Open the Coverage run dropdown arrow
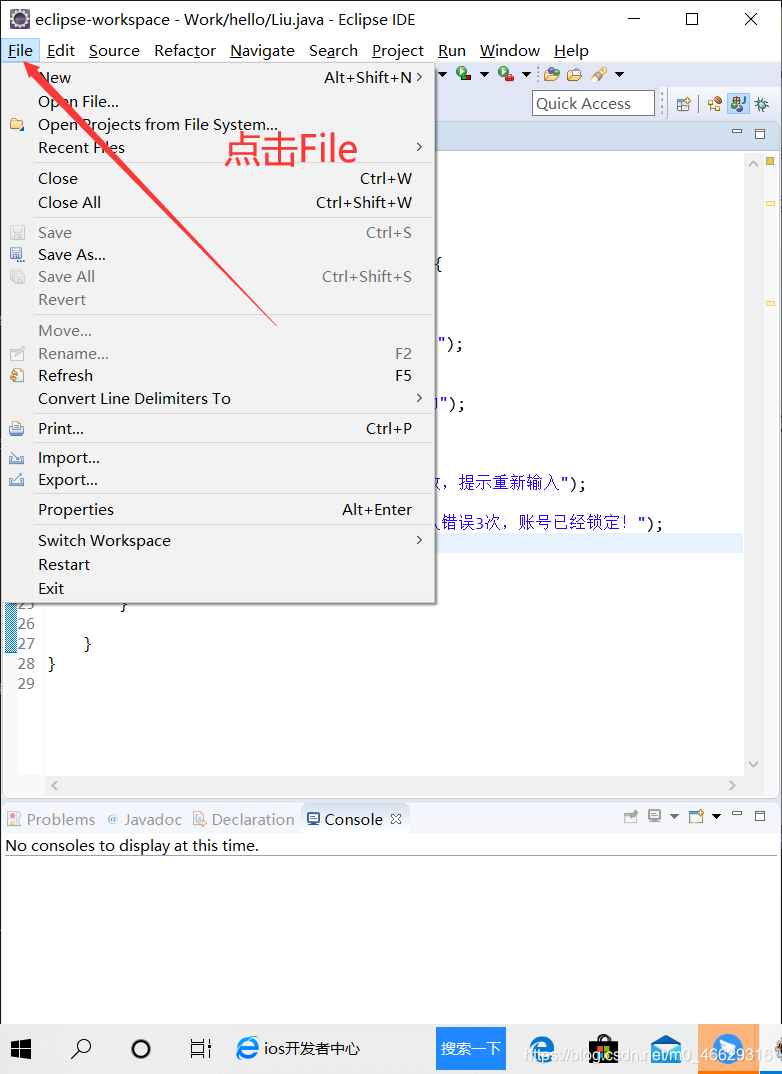Screen dimensions: 782x1074 pos(484,74)
